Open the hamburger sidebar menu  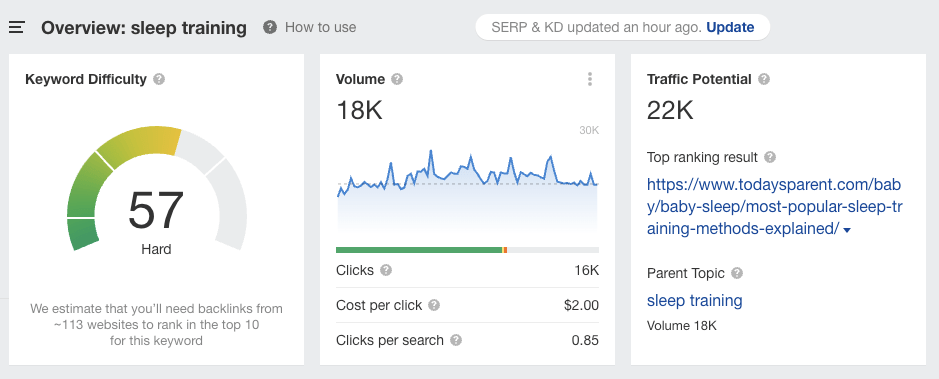(x=16, y=28)
